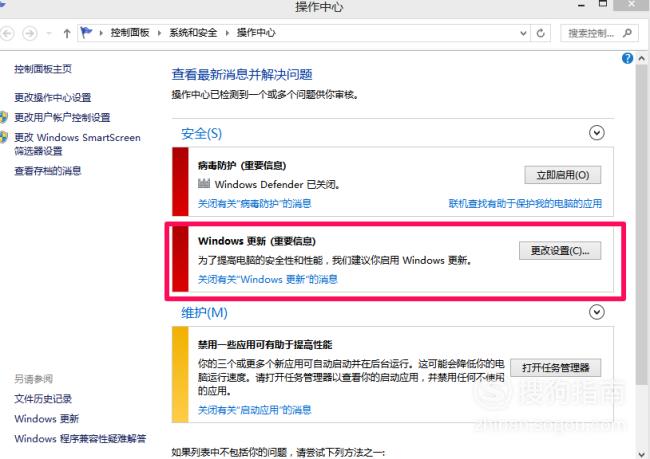Click the 立即启用(O) button
This screenshot has height=459, width=650.
pos(563,175)
